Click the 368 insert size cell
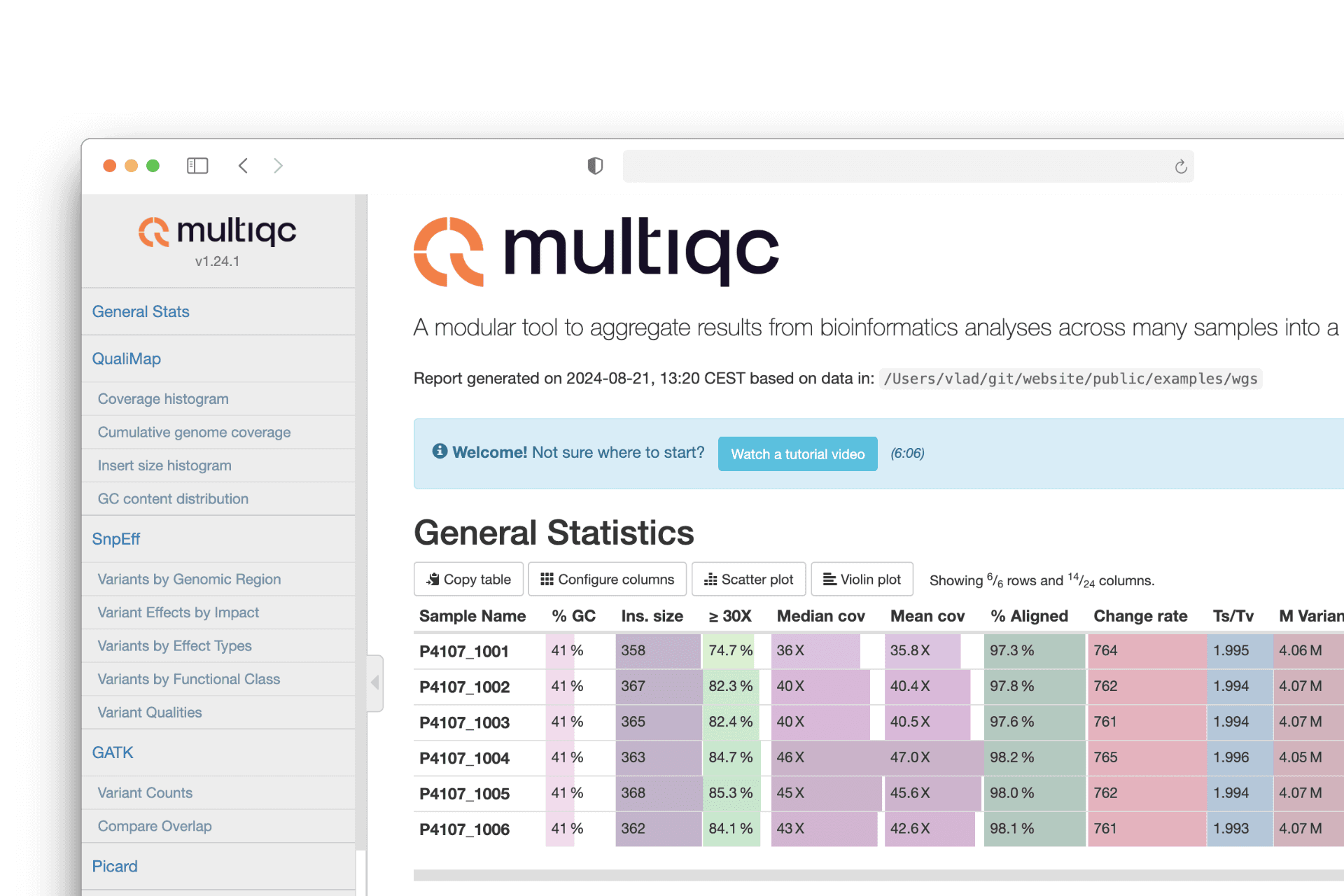Screen dimensions: 1344x896 [x=658, y=793]
